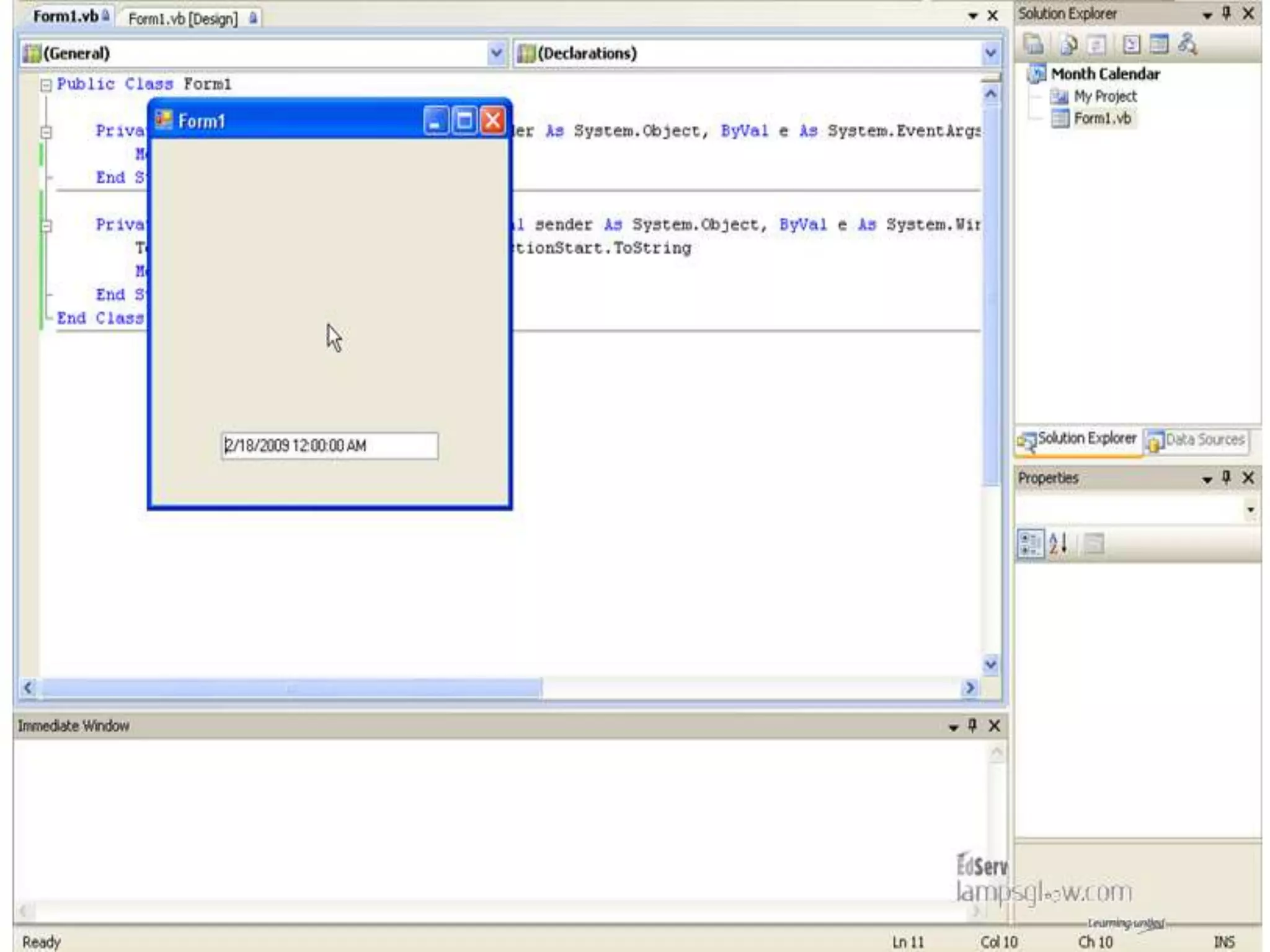Click the Form1 title bar icon

click(164, 119)
